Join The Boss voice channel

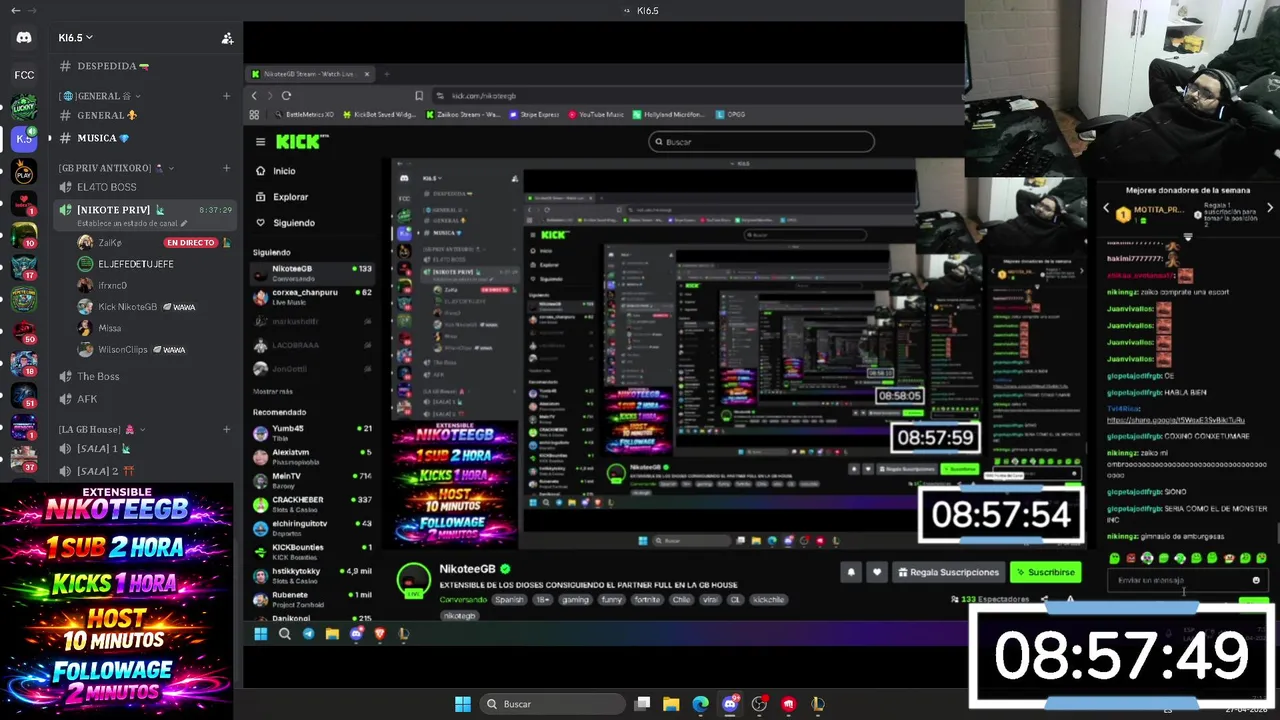pyautogui.click(x=145, y=377)
